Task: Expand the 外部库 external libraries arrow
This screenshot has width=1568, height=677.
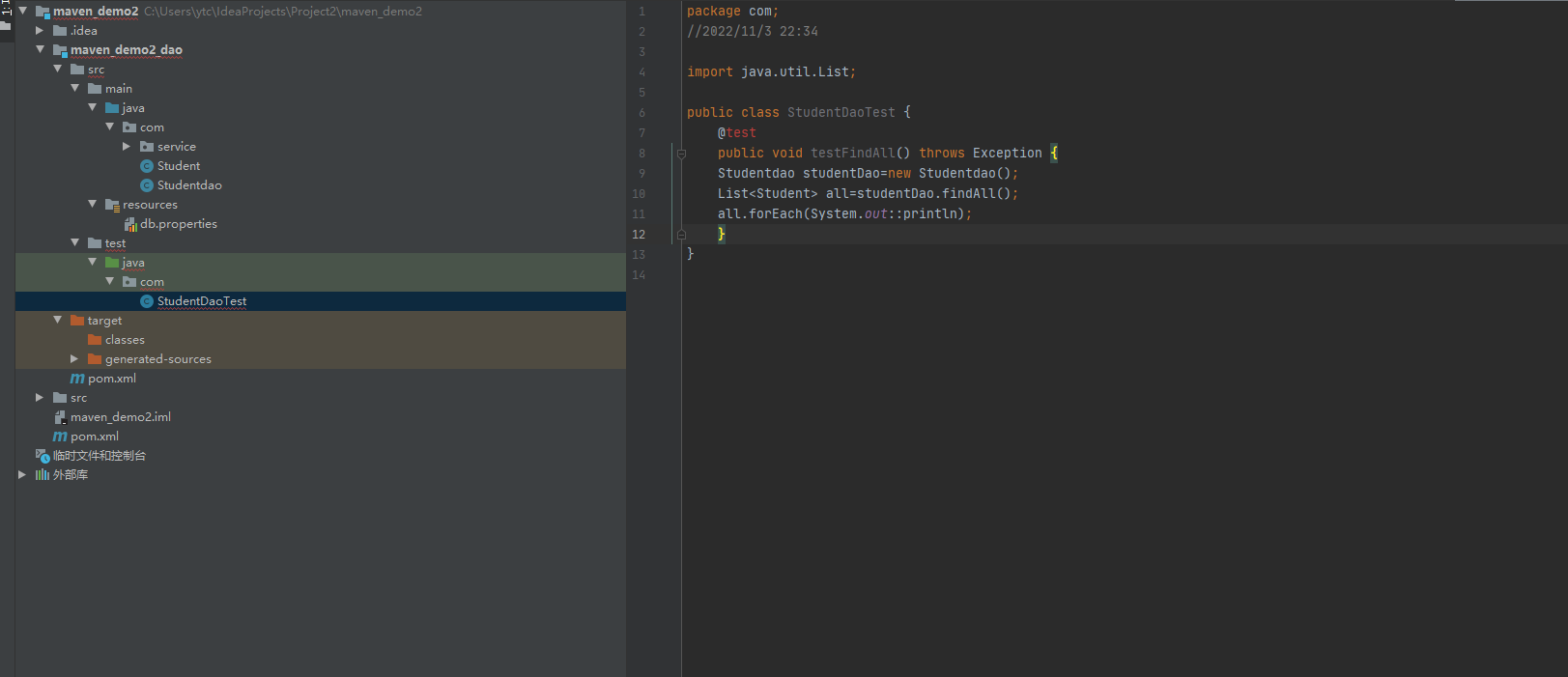Action: 22,474
